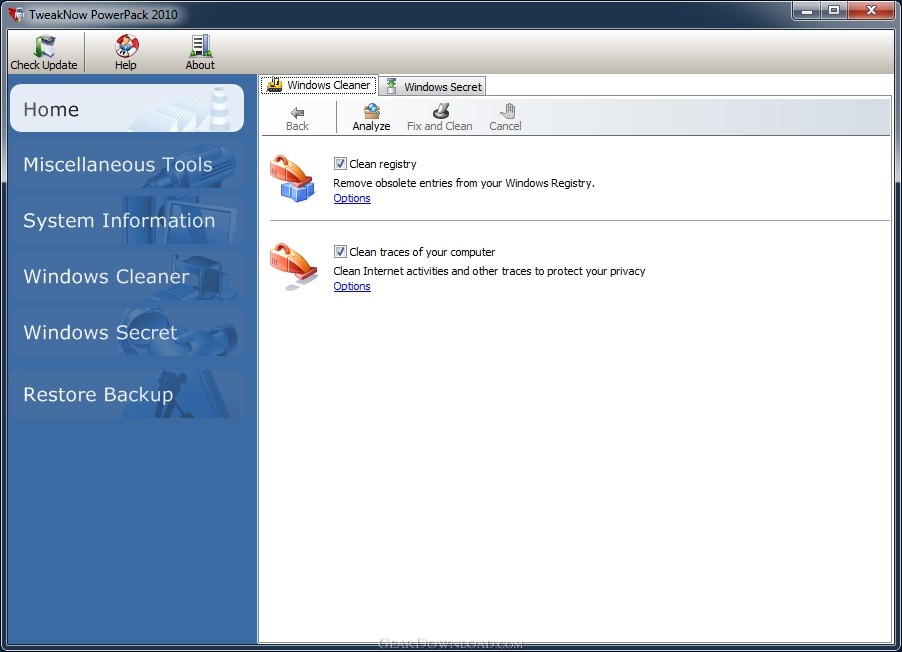Screen dimensions: 902x652
Task: Uncheck the Clean registry checkbox
Action: 340,164
